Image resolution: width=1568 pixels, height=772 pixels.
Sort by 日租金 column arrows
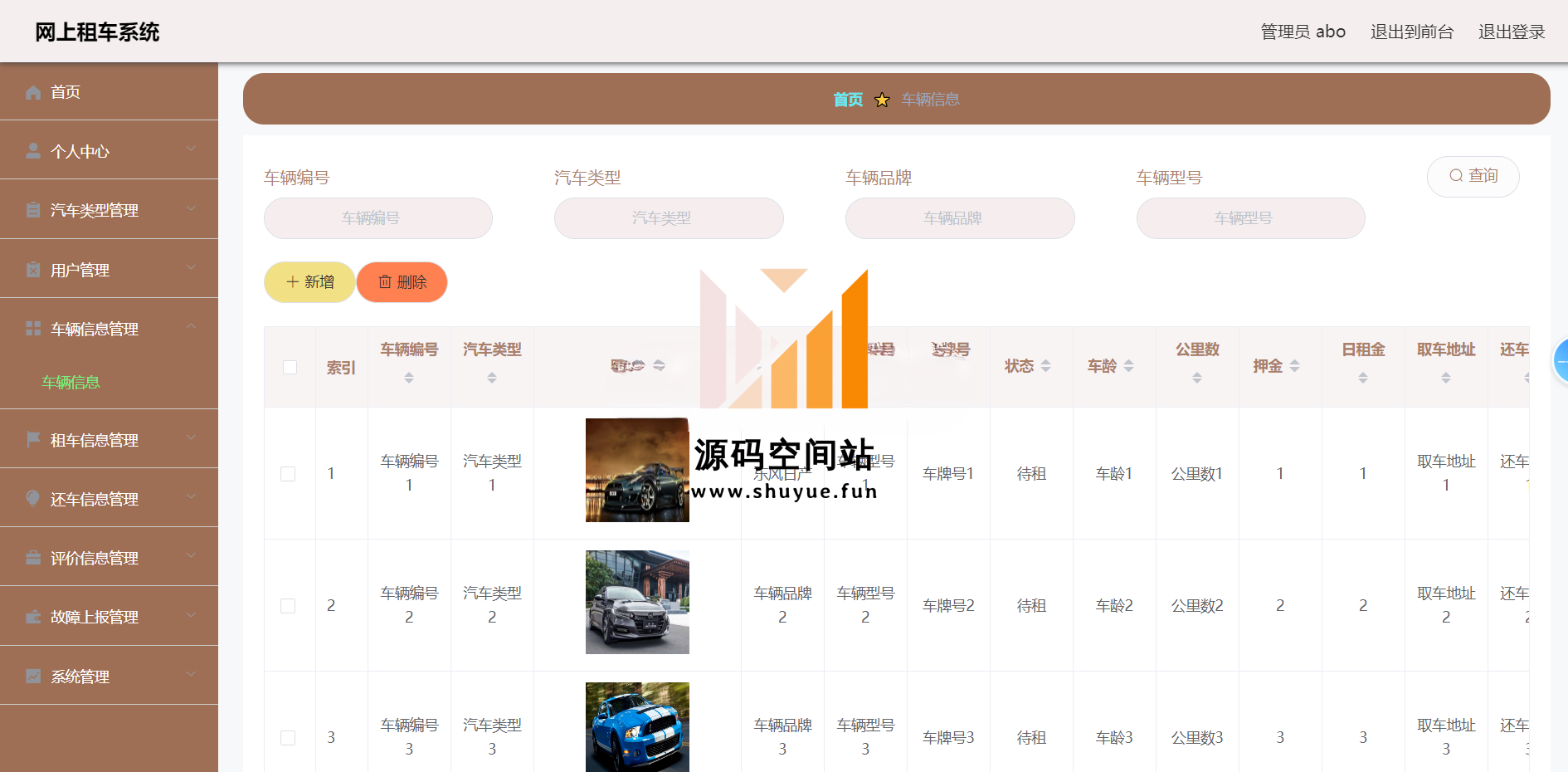click(x=1363, y=378)
